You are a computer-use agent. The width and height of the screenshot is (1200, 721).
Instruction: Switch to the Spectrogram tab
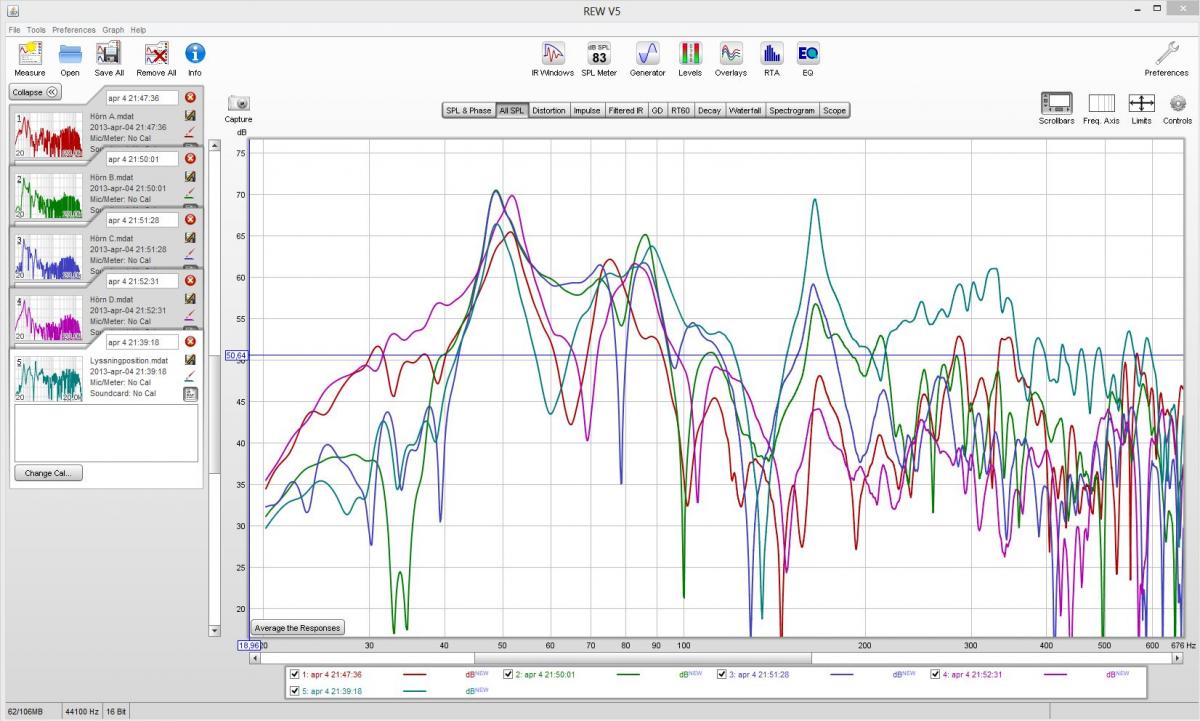[x=793, y=110]
